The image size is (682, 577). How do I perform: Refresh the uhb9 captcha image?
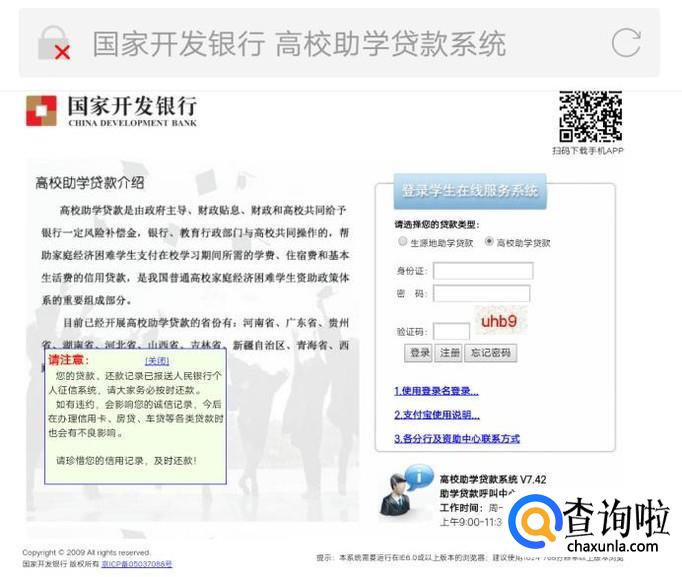500,321
